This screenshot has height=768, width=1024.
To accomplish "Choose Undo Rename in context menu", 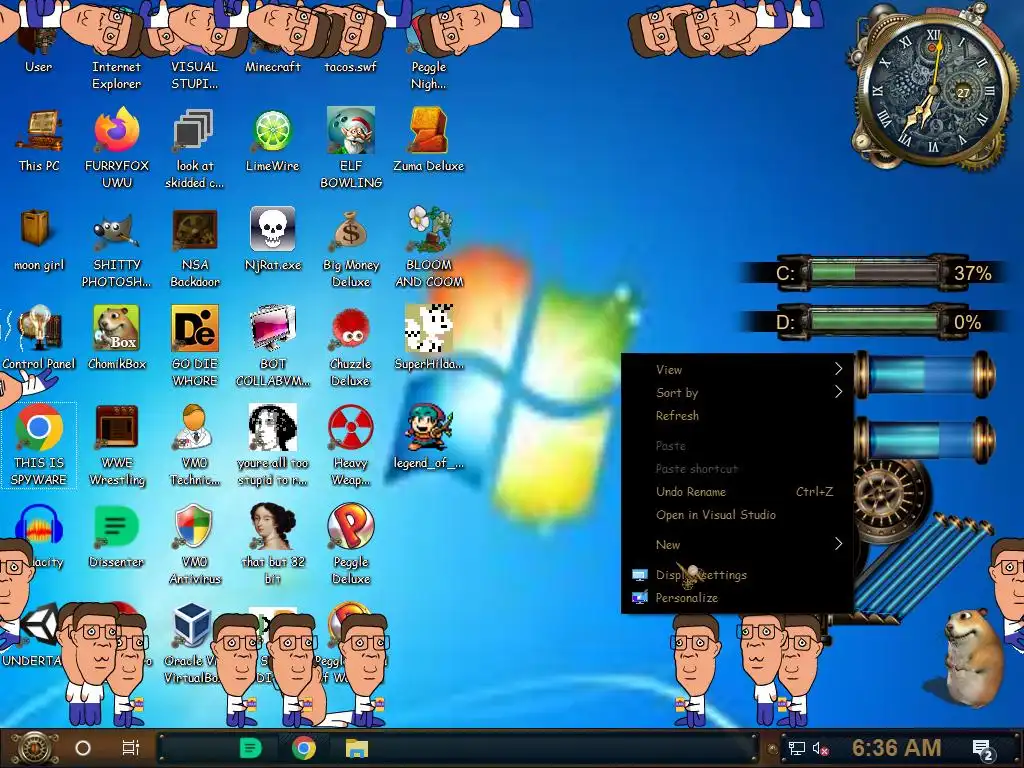I will click(737, 492).
